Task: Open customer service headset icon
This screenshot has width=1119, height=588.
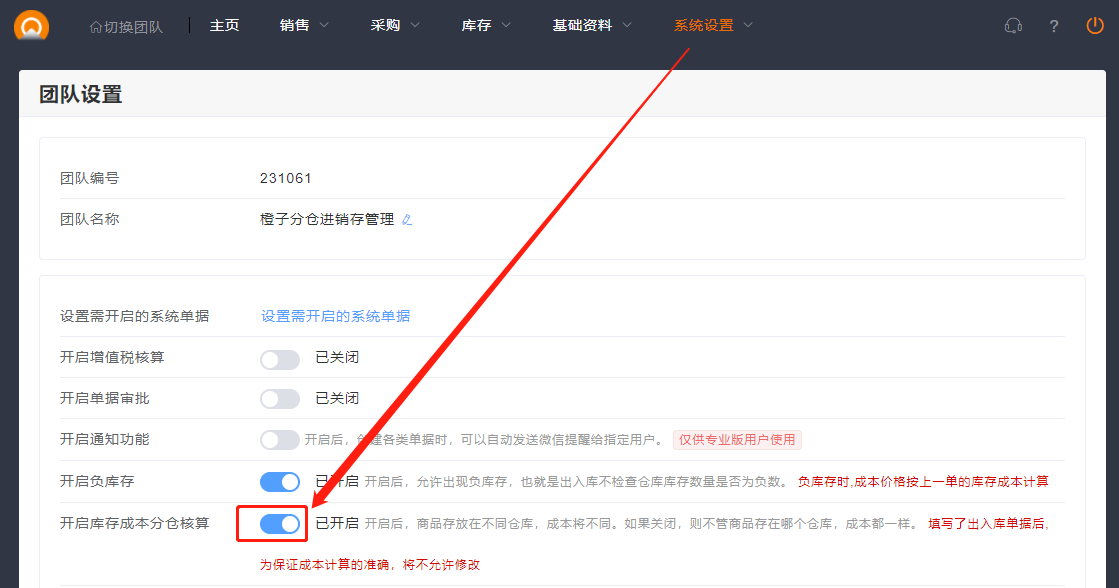Action: (1013, 26)
